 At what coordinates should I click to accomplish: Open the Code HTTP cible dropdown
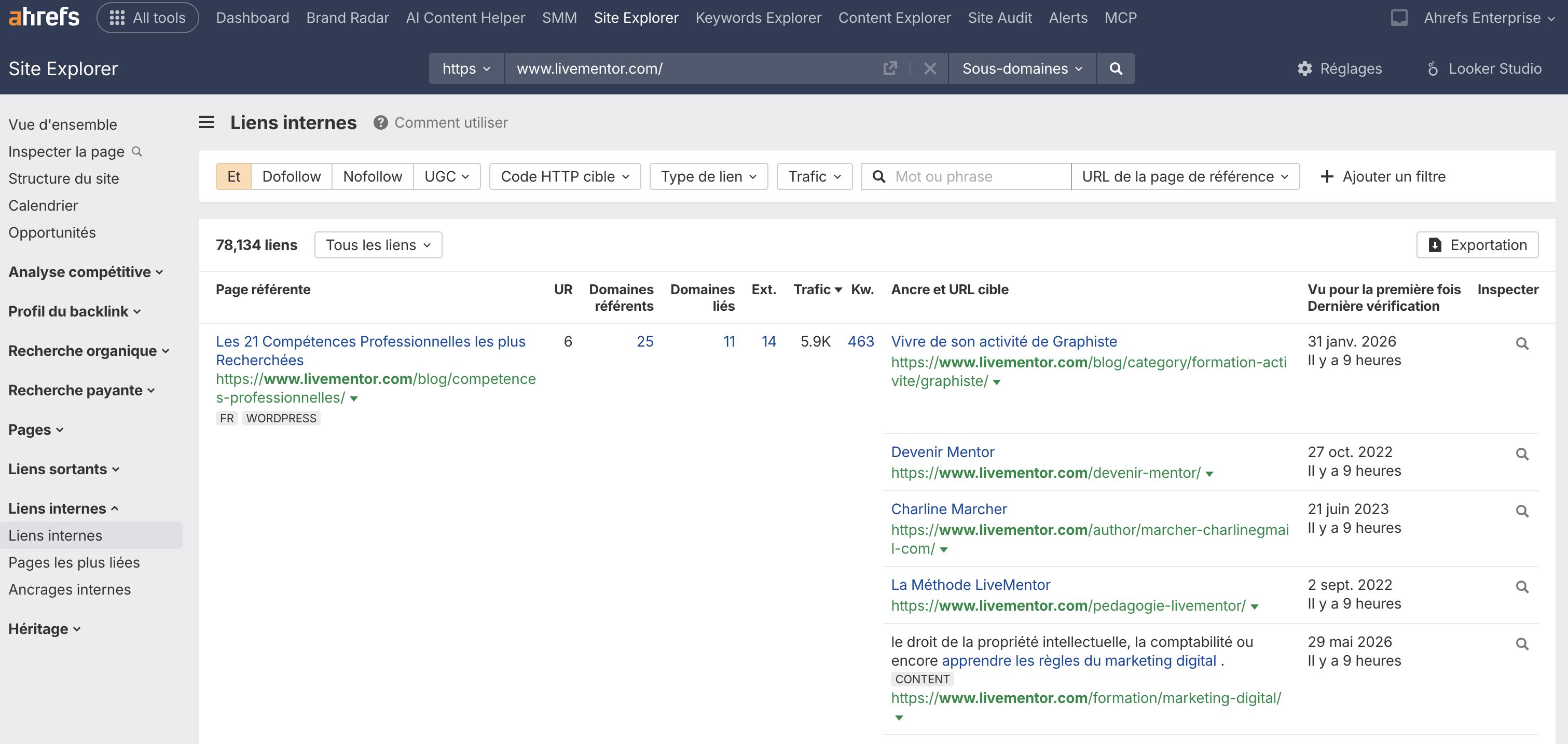[x=565, y=176]
